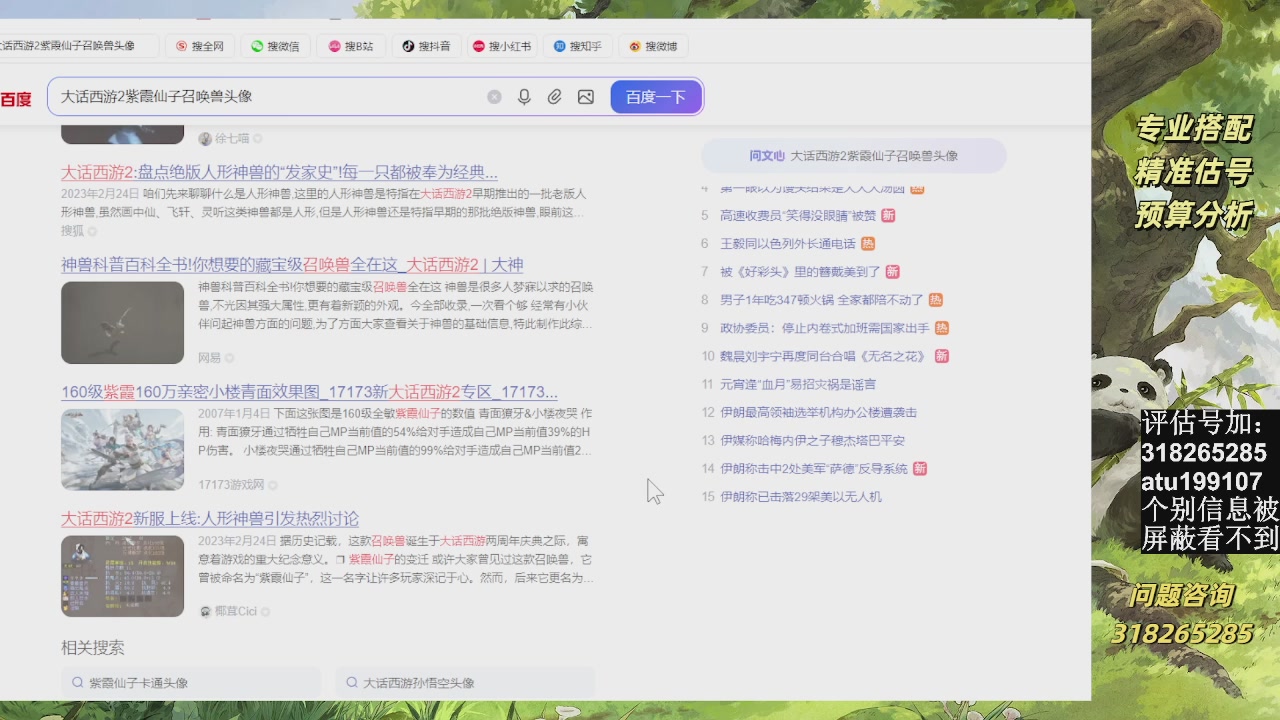Click the 160级紫霞 result thumbnail image
Screen dimensions: 1280x720
[x=122, y=450]
